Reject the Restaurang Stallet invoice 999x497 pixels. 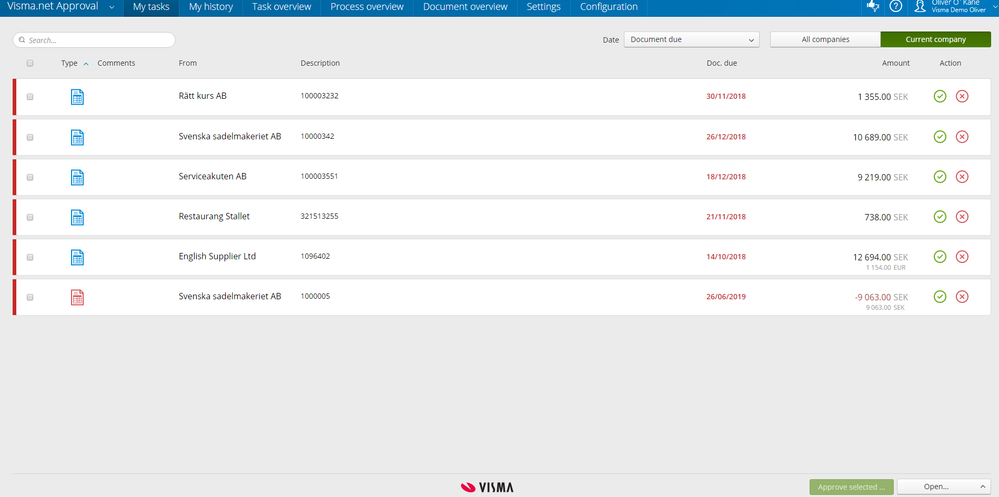pos(962,217)
